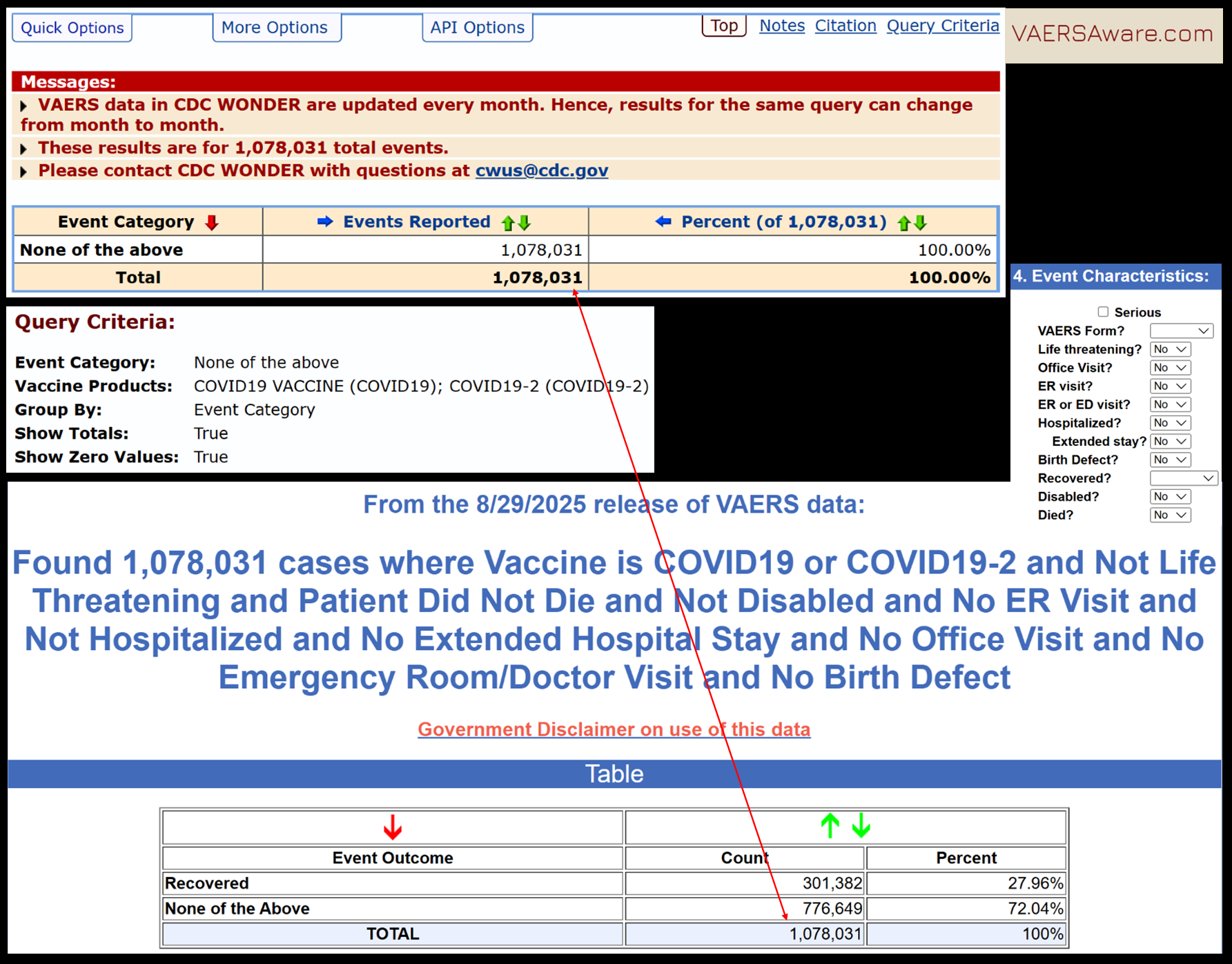The width and height of the screenshot is (1232, 964).
Task: Select the 'None of the above' row in top table
Action: pos(505,250)
